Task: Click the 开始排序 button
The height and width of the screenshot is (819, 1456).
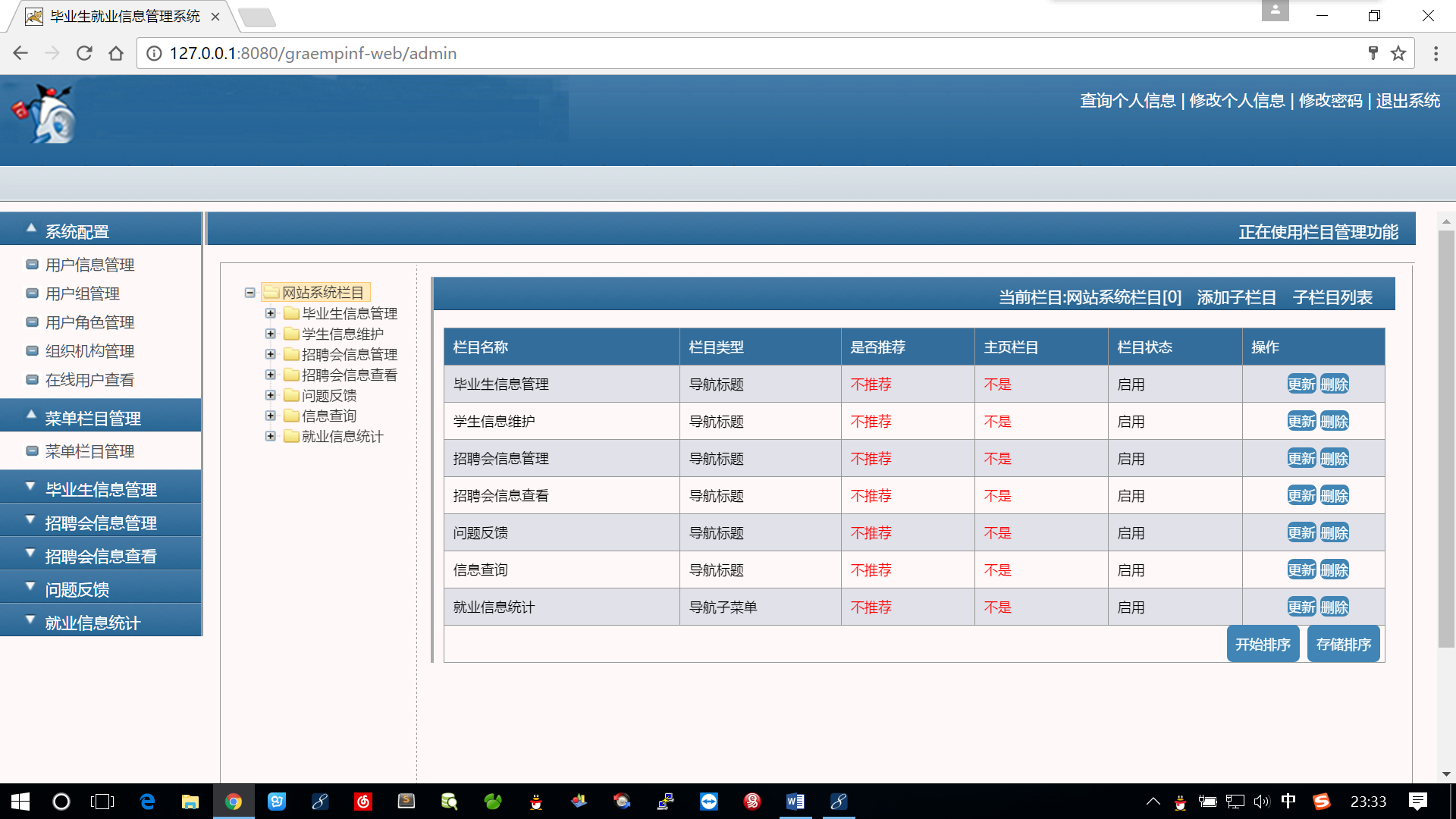Action: point(1263,644)
